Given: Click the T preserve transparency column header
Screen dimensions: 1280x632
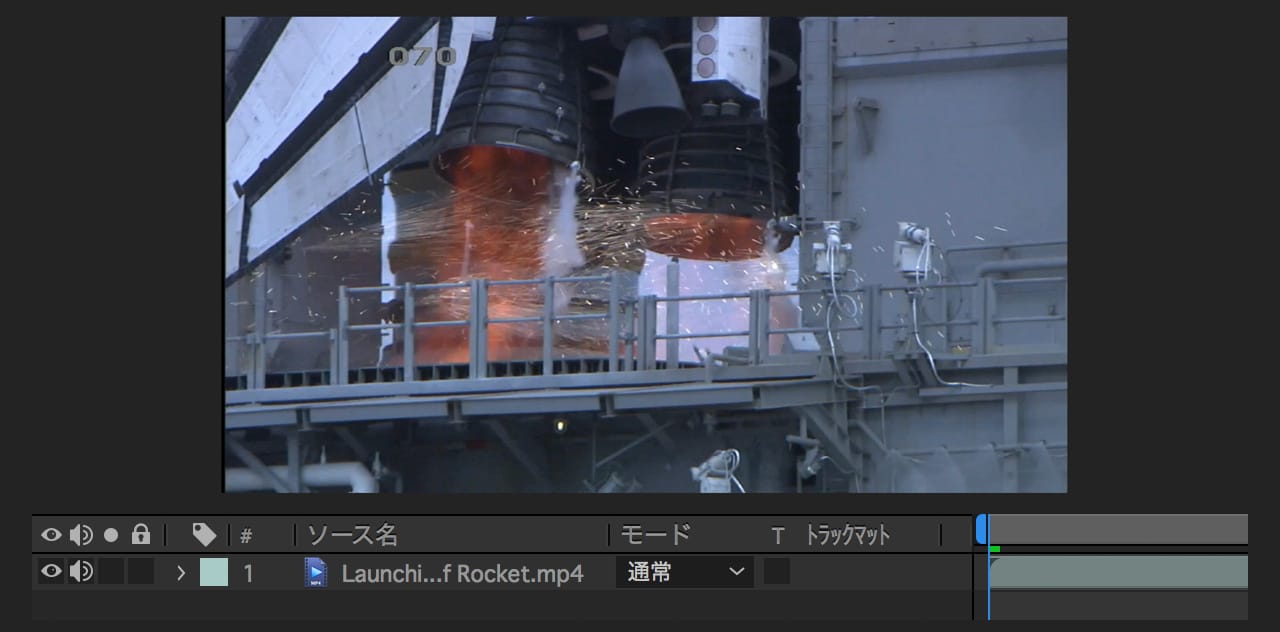Looking at the screenshot, I should (777, 536).
